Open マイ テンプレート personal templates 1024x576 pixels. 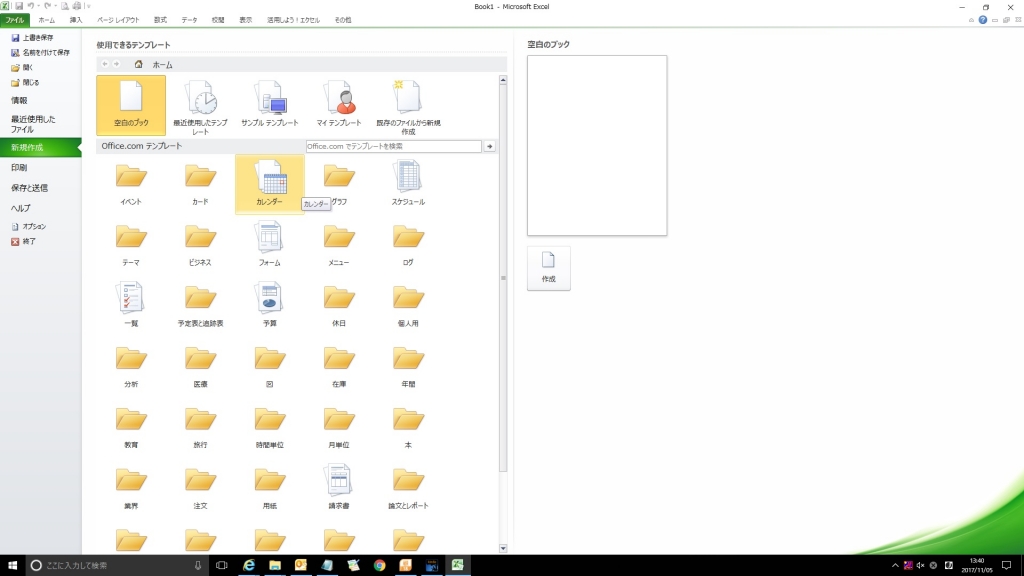(x=339, y=104)
